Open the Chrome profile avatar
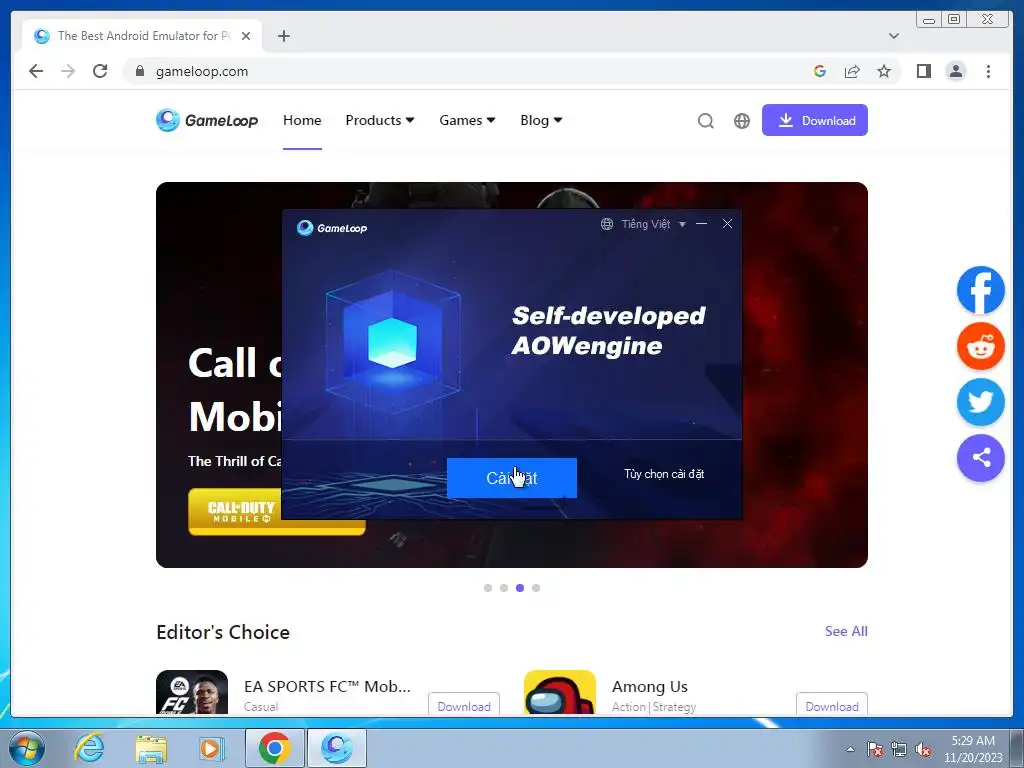Viewport: 1024px width, 768px height. click(955, 71)
